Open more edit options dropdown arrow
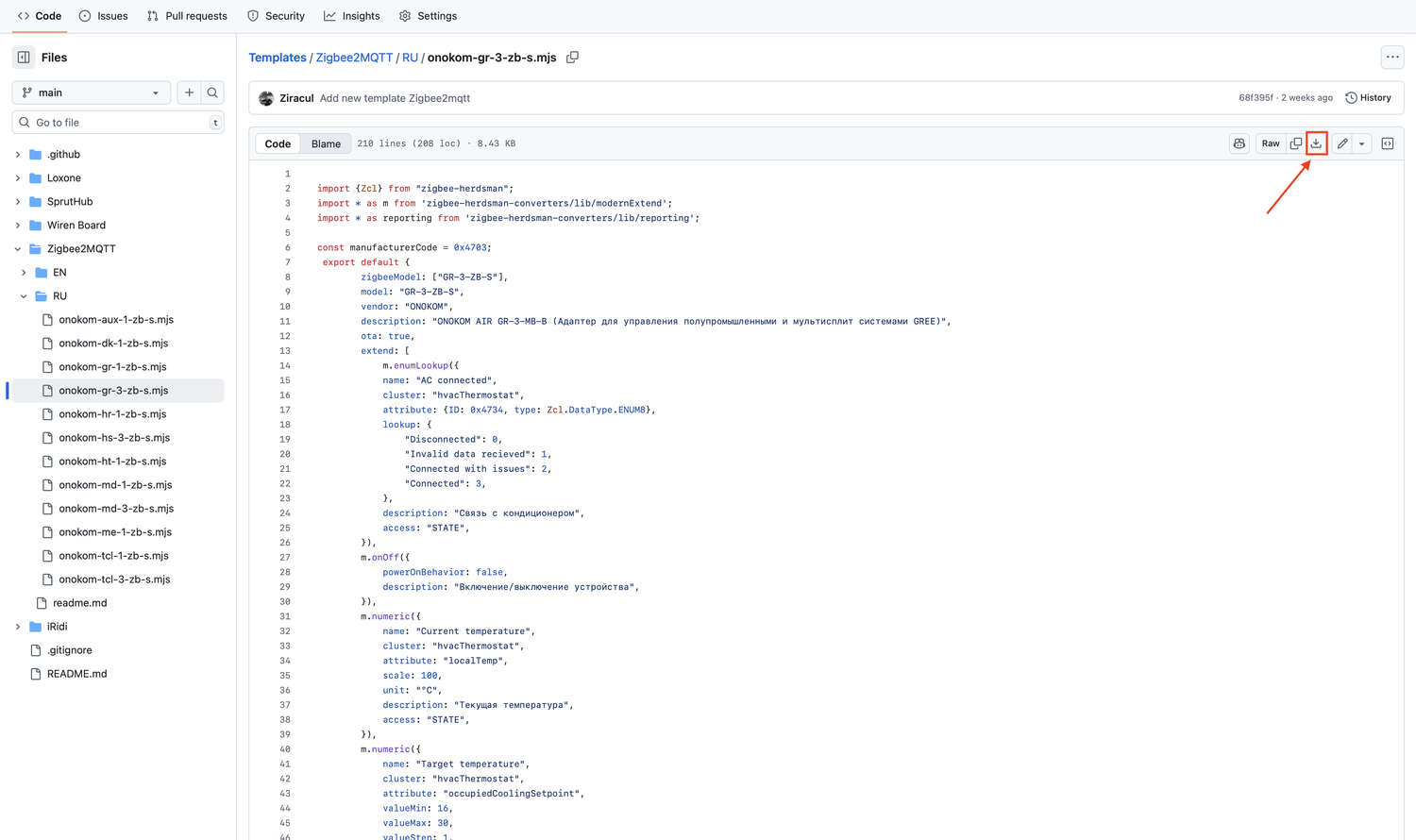1416x840 pixels. tap(1362, 143)
